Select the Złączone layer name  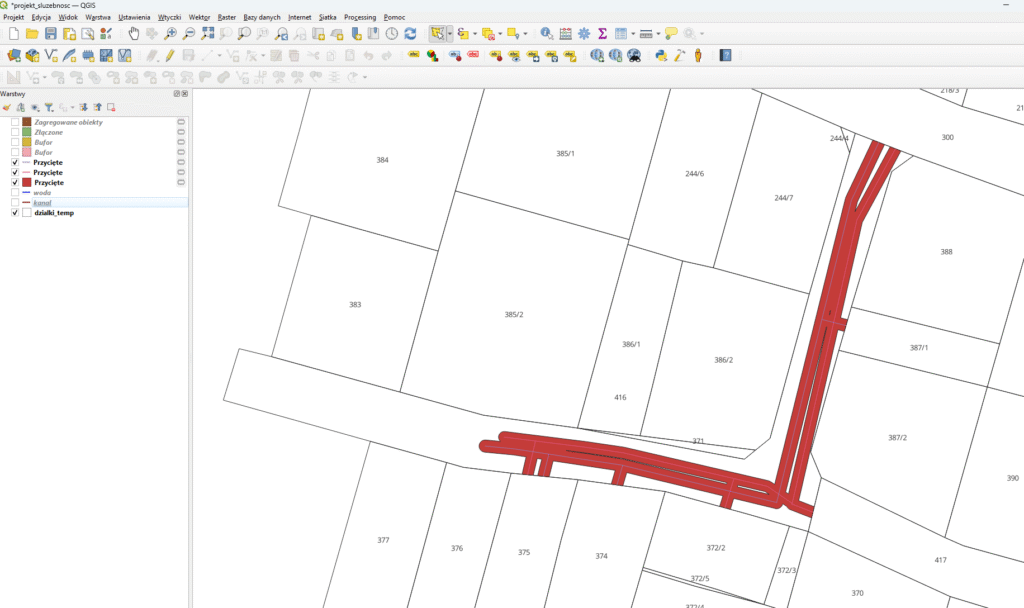[x=49, y=132]
